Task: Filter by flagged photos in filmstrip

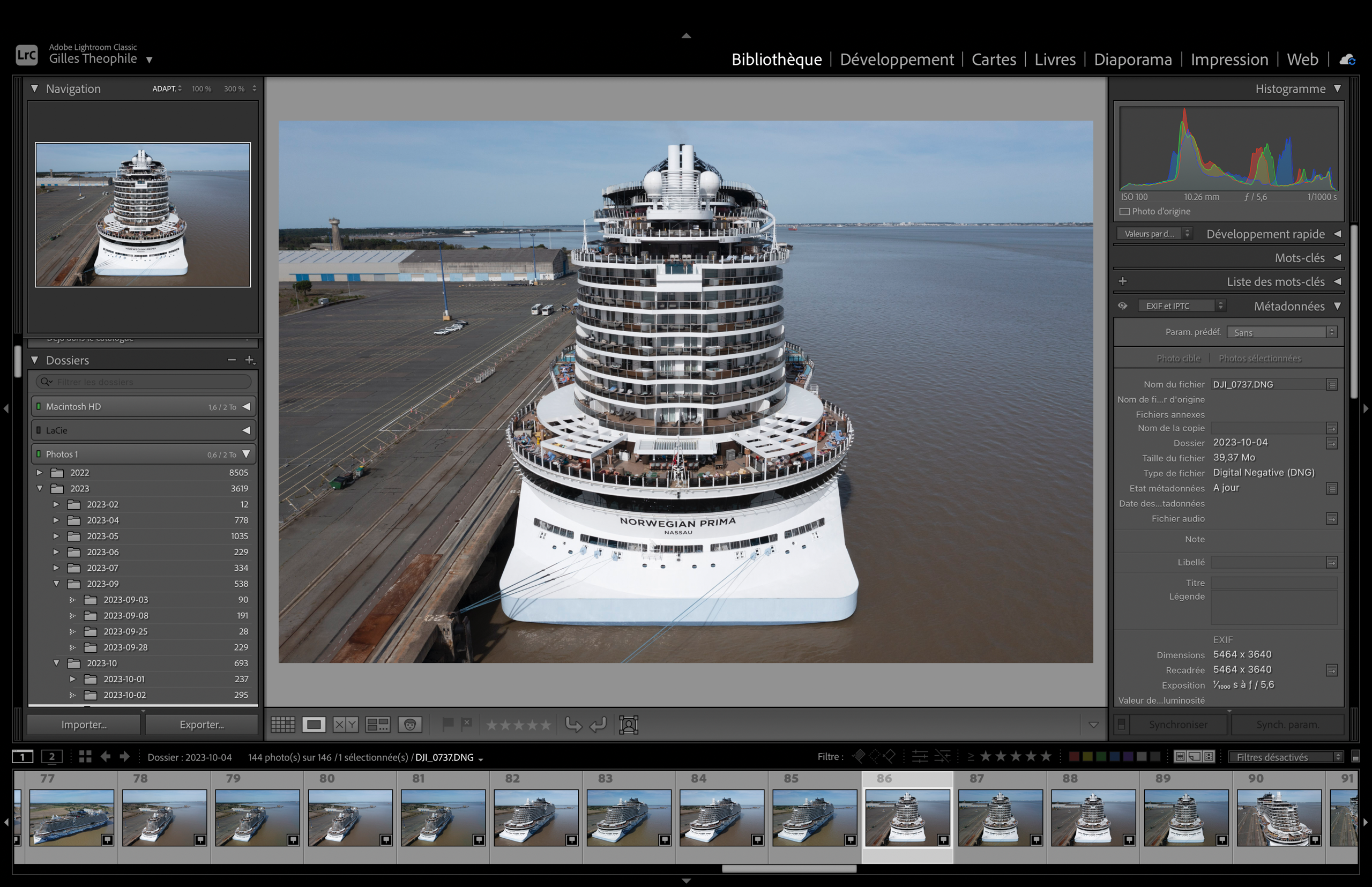Action: pos(859,756)
